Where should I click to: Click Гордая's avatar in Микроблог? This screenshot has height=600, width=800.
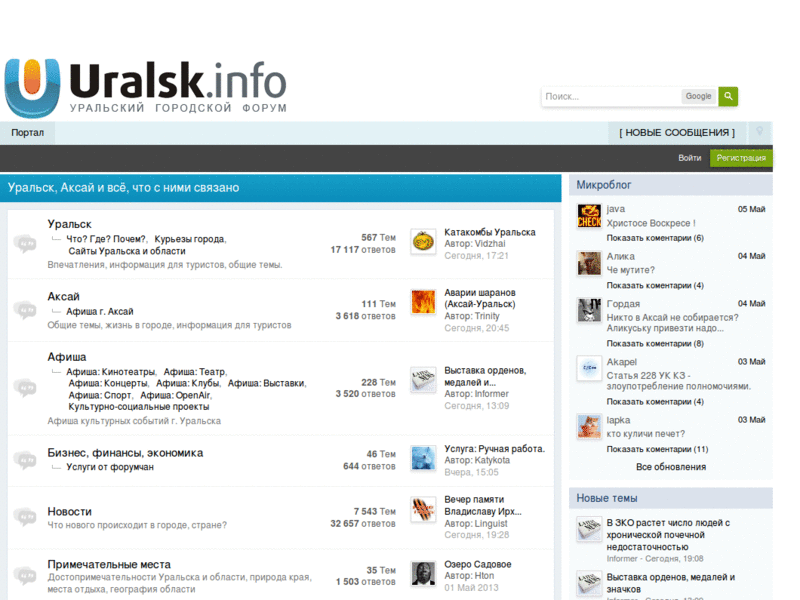point(589,311)
